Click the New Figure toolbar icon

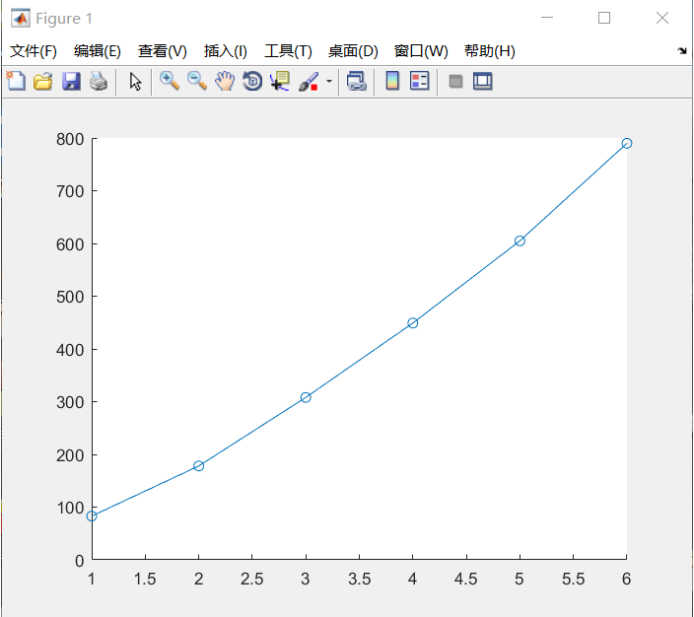coord(16,81)
